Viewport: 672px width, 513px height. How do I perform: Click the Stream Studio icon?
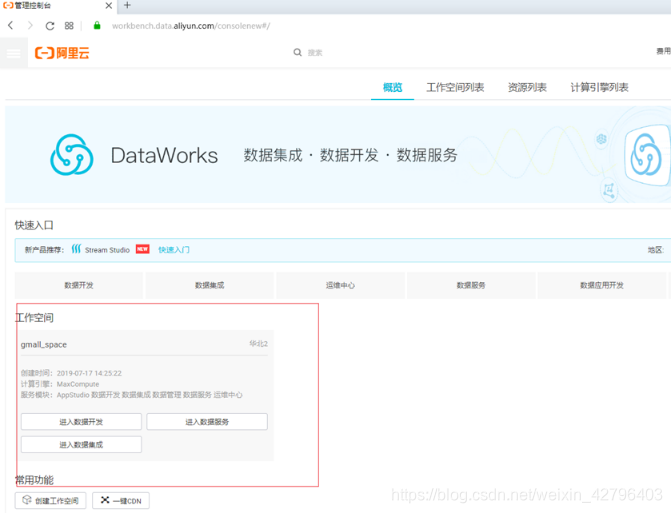click(76, 249)
